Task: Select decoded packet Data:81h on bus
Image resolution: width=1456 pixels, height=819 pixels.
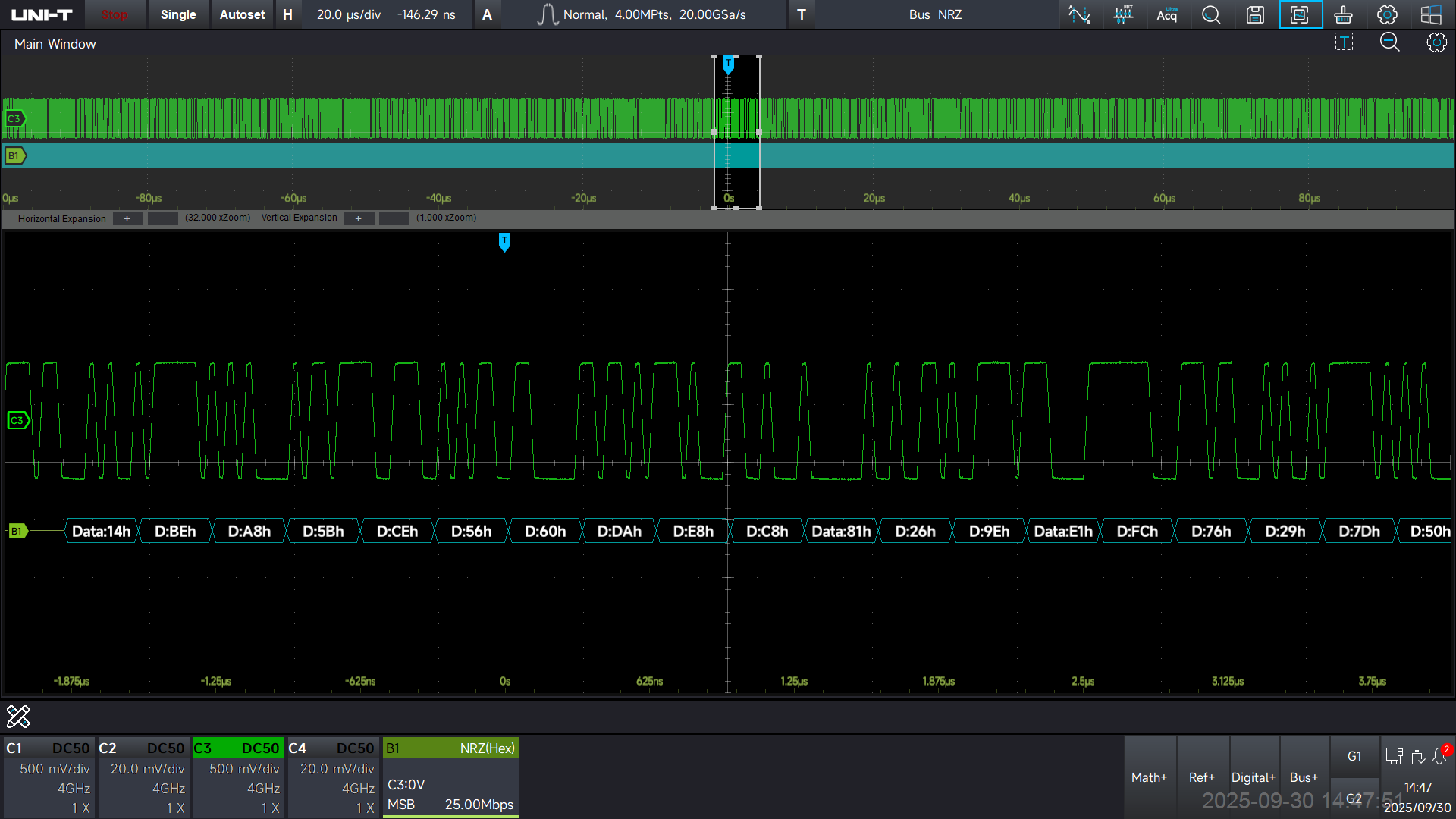Action: (x=840, y=532)
